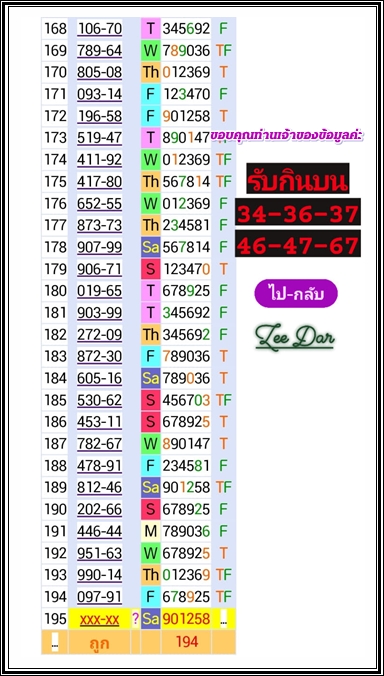
Task: Select the 530-62 underlined number
Action: point(100,401)
